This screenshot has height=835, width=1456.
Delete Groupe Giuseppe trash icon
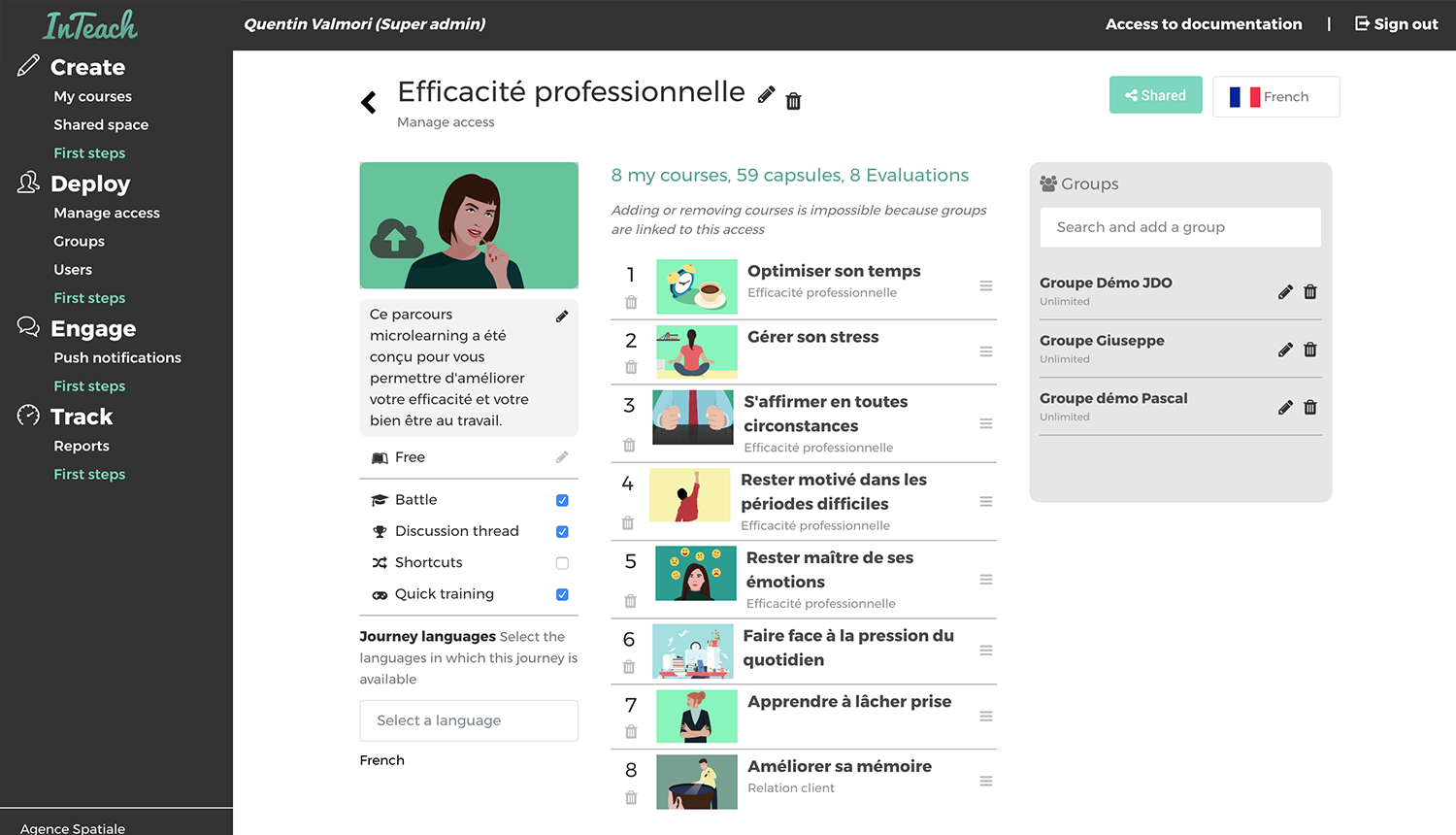tap(1310, 350)
